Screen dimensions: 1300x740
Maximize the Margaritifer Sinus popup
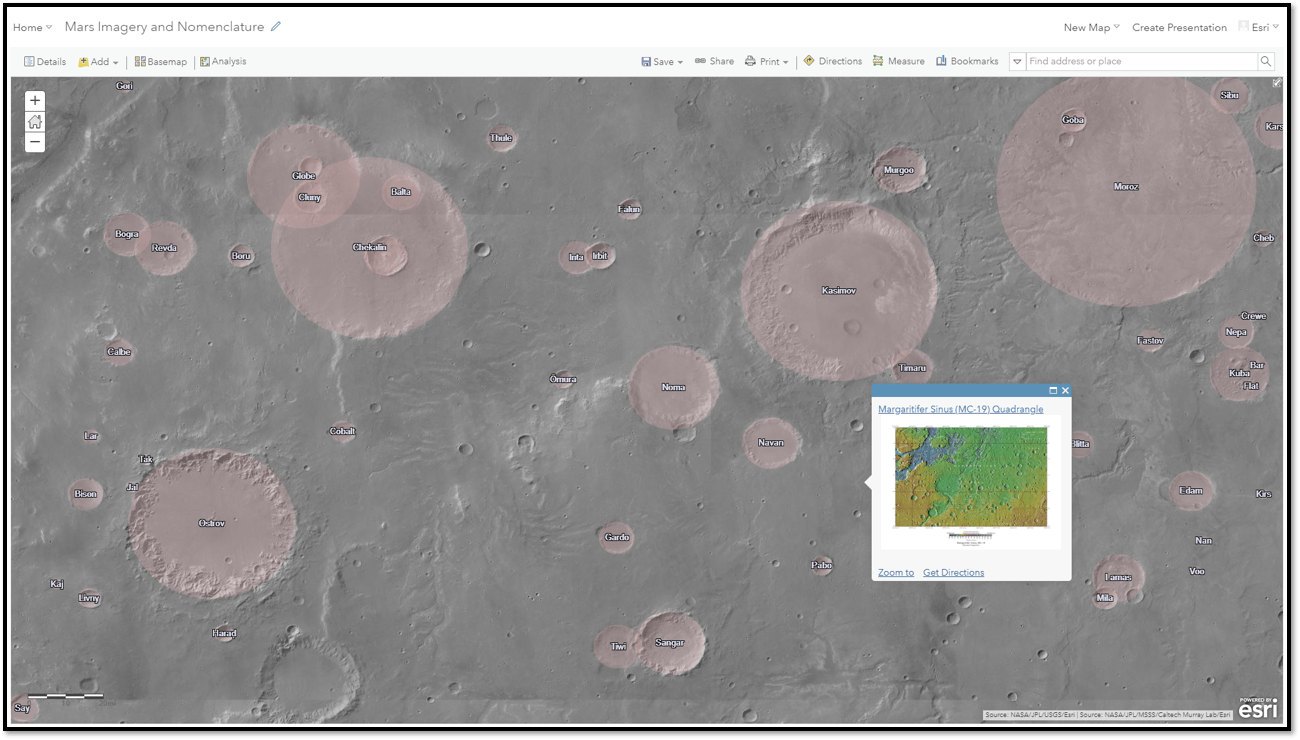point(1053,390)
